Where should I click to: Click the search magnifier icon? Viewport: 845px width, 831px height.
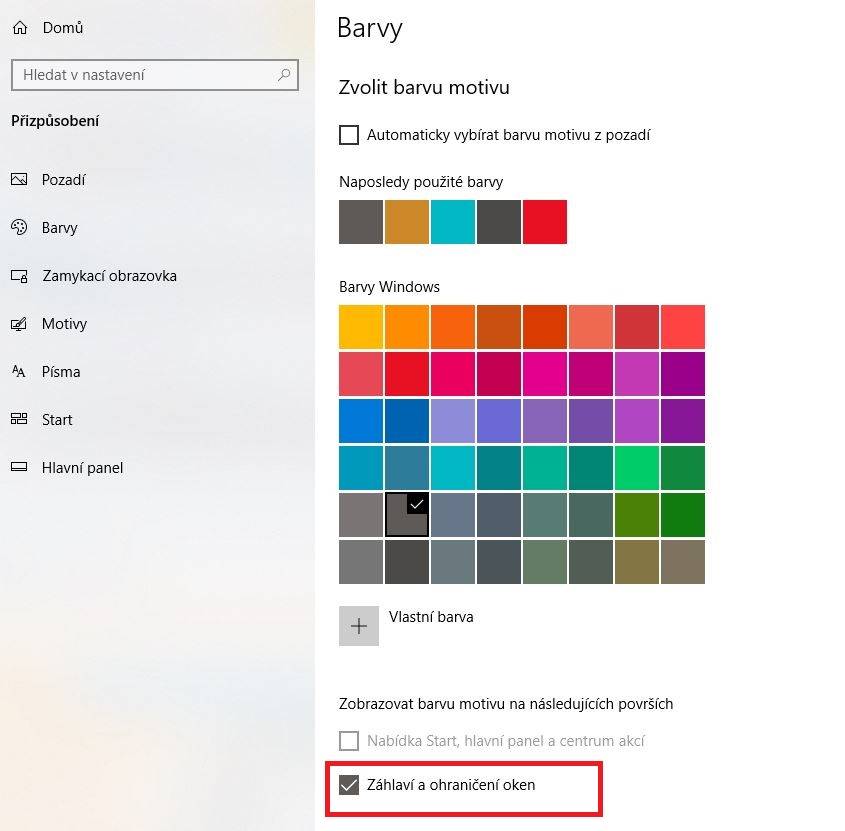pos(284,75)
